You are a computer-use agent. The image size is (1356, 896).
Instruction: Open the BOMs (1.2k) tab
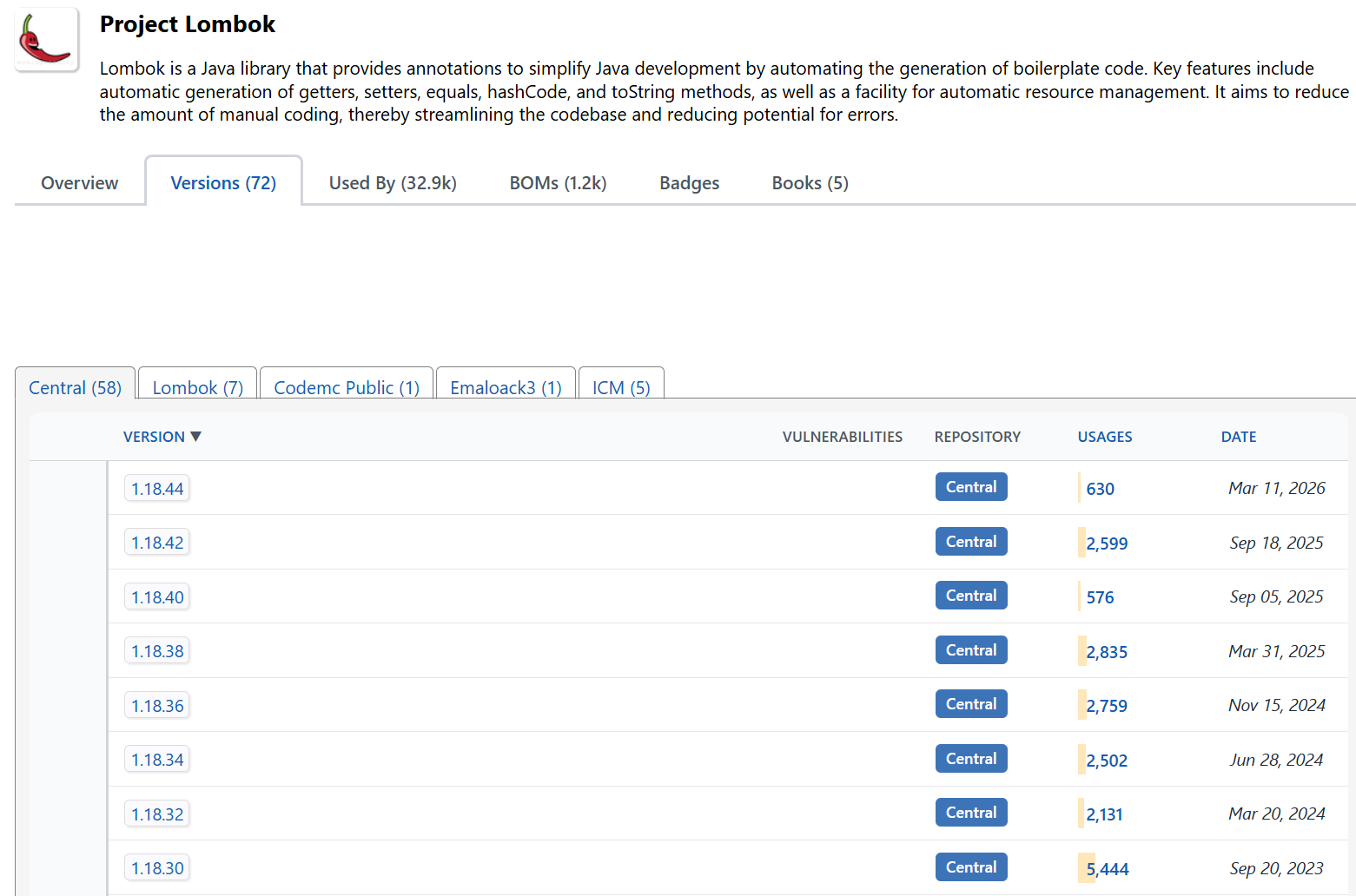tap(558, 183)
